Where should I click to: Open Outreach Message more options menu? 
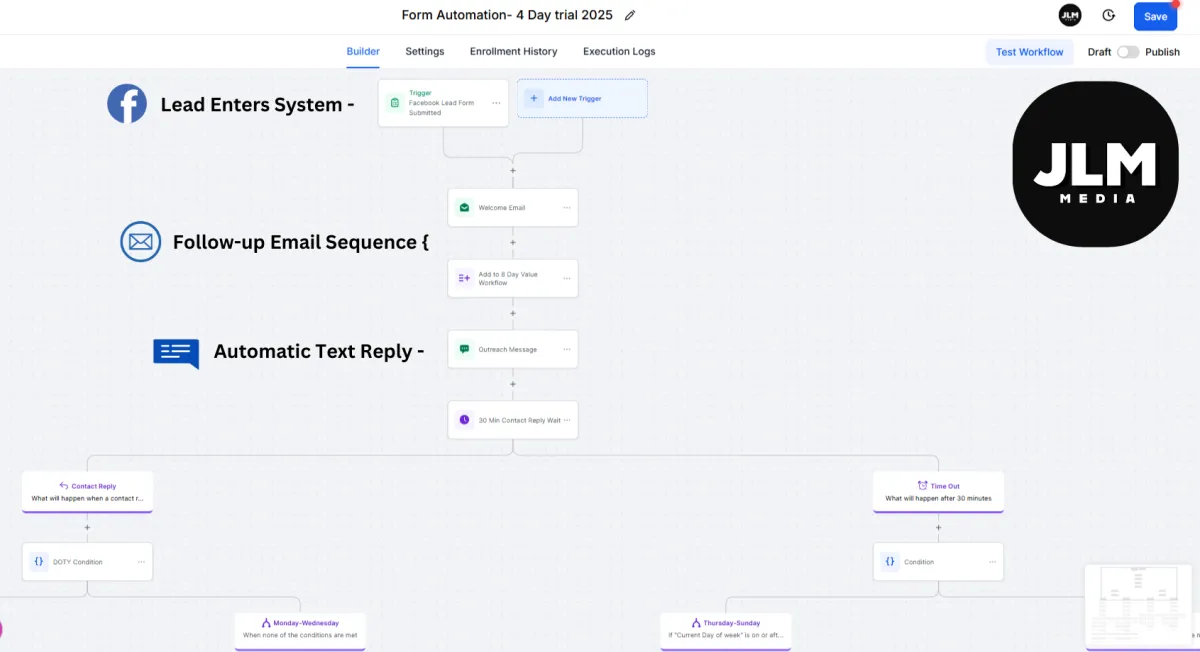(567, 349)
